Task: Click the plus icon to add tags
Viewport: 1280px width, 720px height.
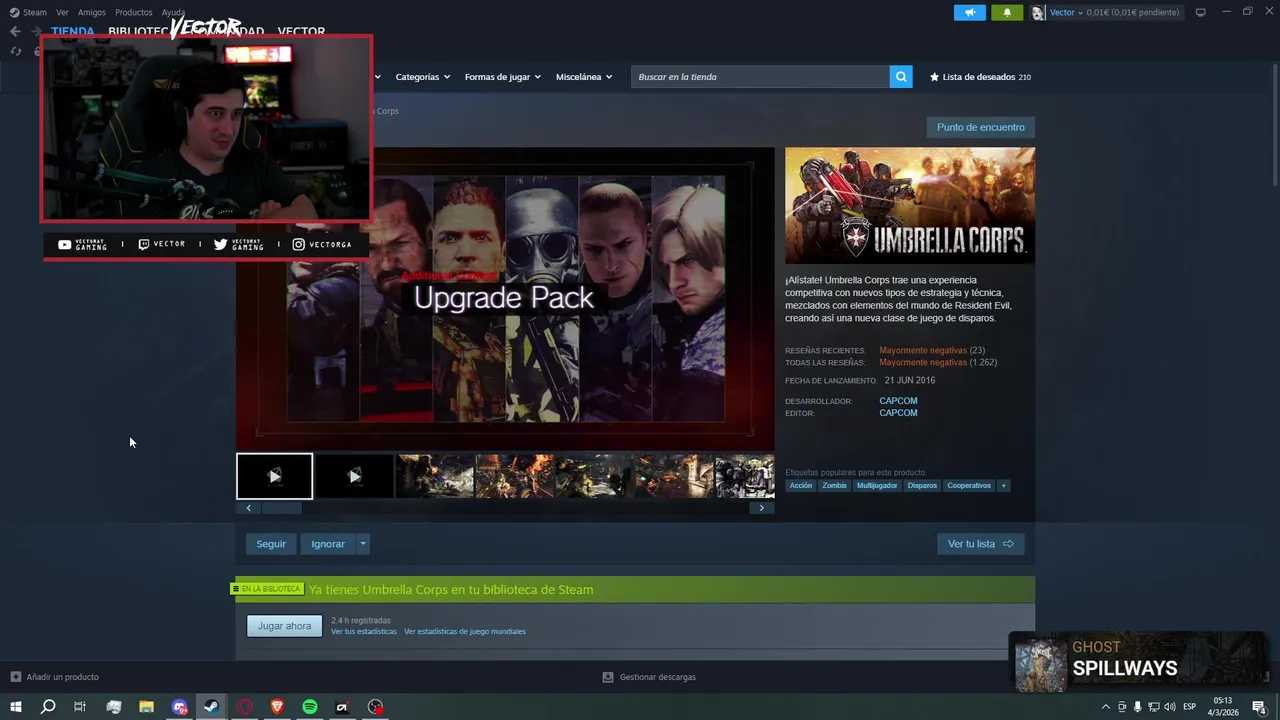Action: click(1003, 486)
